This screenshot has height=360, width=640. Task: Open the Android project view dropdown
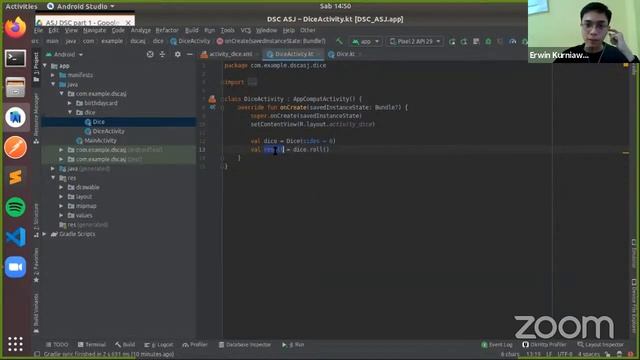(64, 54)
